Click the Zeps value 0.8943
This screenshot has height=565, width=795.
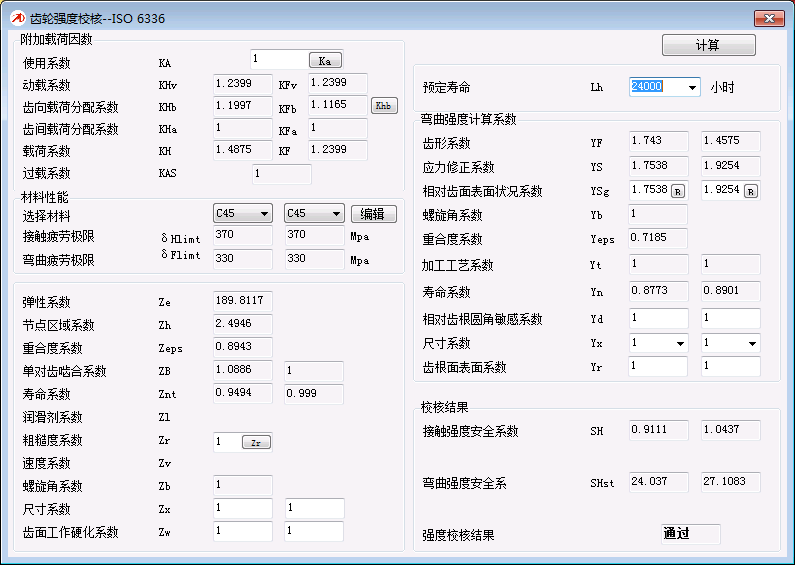pyautogui.click(x=243, y=347)
